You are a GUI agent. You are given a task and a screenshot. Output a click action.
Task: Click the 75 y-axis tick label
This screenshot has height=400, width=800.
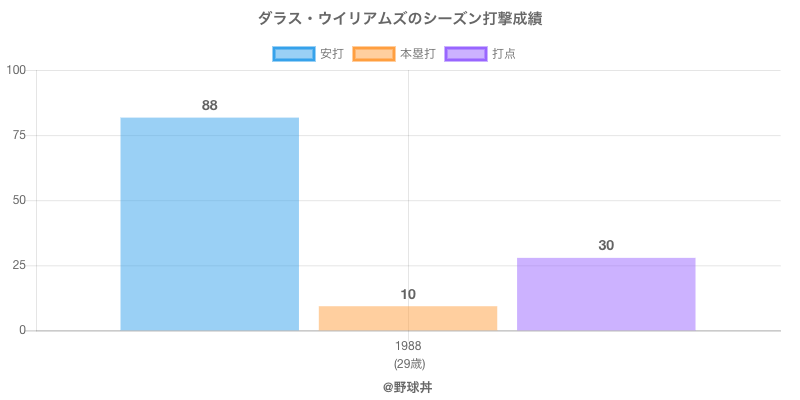[x=20, y=135]
